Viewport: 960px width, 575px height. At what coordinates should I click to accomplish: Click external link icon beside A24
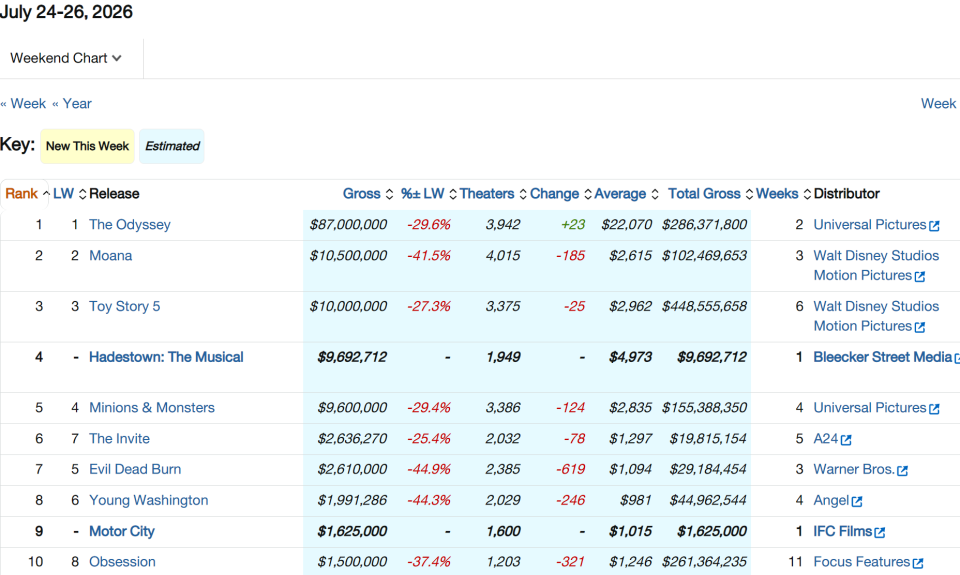pos(846,440)
